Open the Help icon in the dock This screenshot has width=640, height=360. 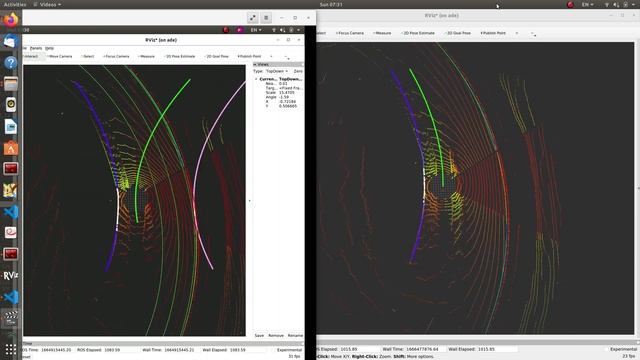pos(11,62)
